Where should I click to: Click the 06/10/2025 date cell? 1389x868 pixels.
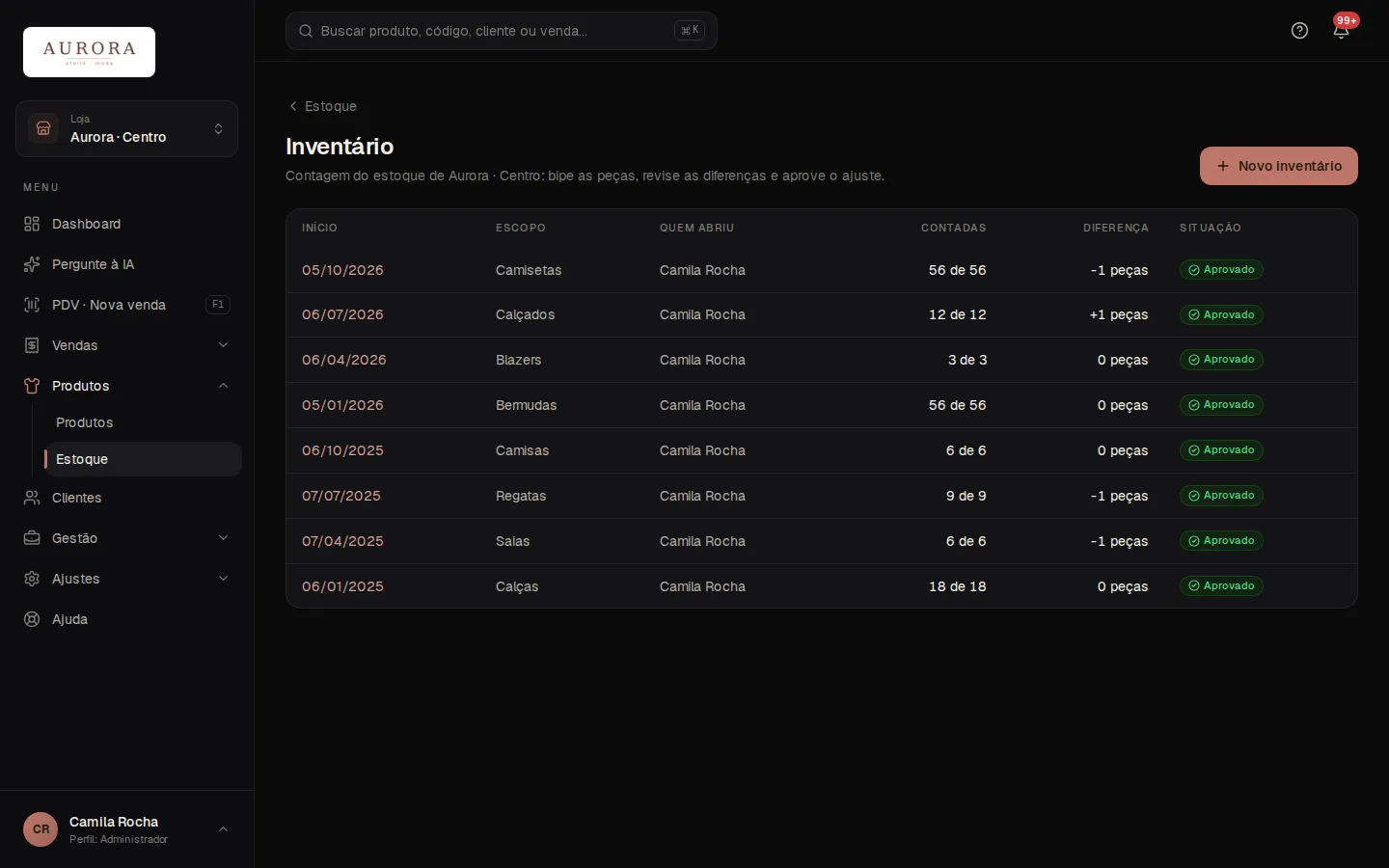(x=342, y=450)
